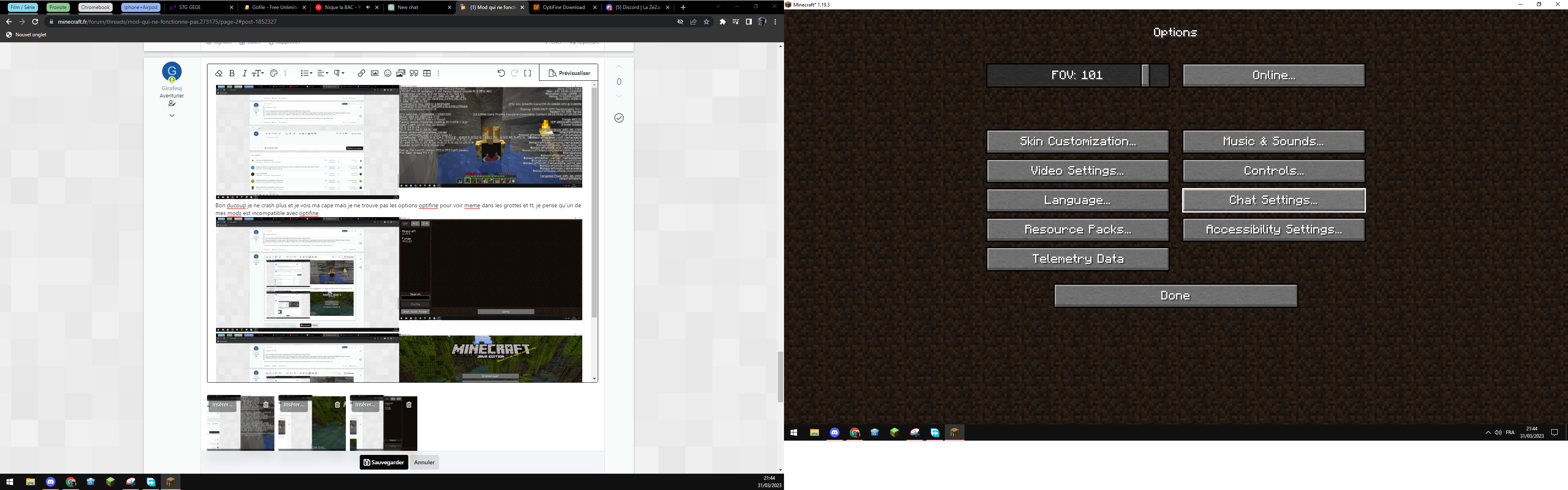
Task: Switch to the New chat tab
Action: pyautogui.click(x=420, y=7)
